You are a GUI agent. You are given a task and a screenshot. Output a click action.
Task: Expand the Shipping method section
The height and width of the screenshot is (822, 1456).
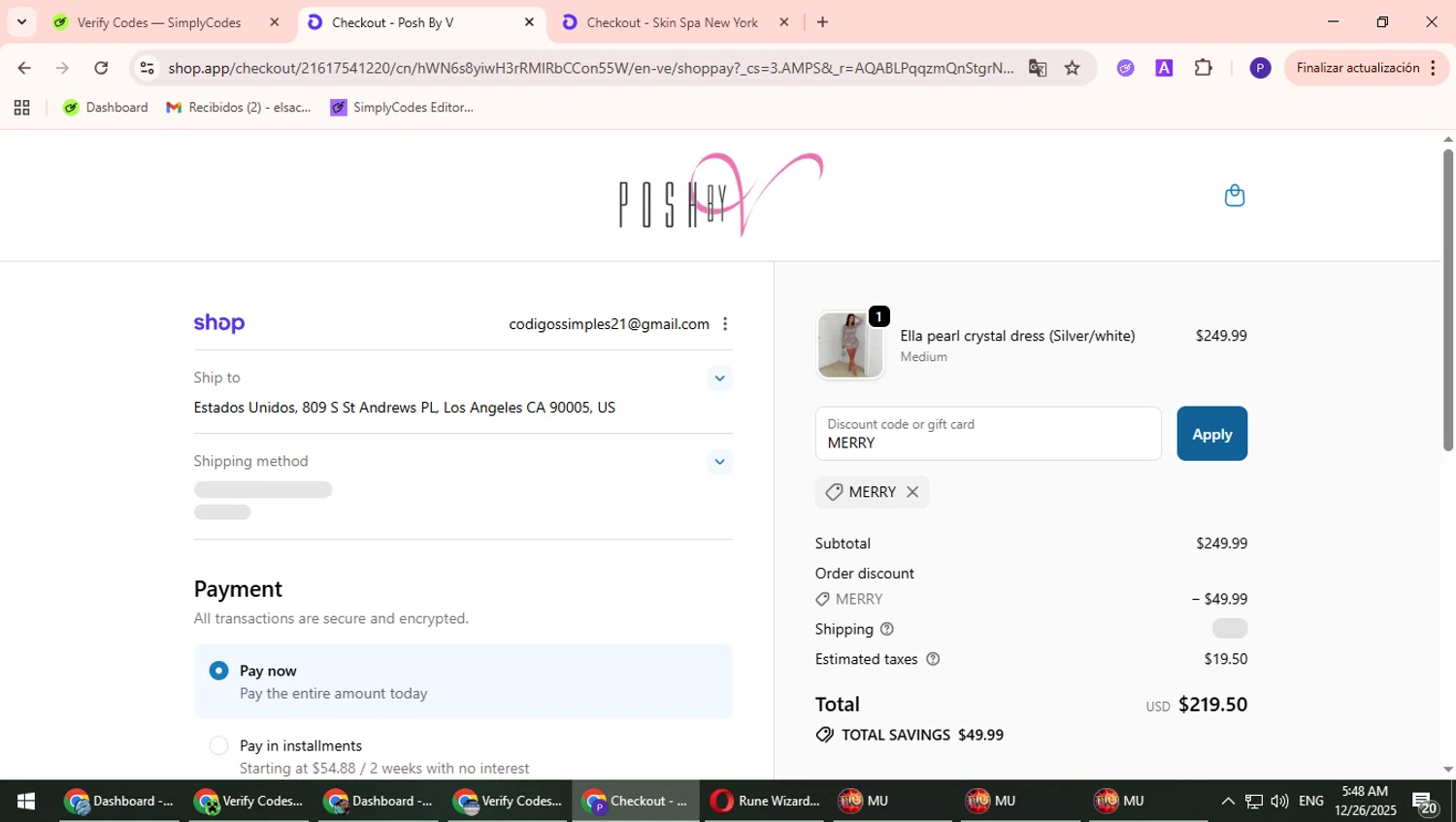coord(719,462)
